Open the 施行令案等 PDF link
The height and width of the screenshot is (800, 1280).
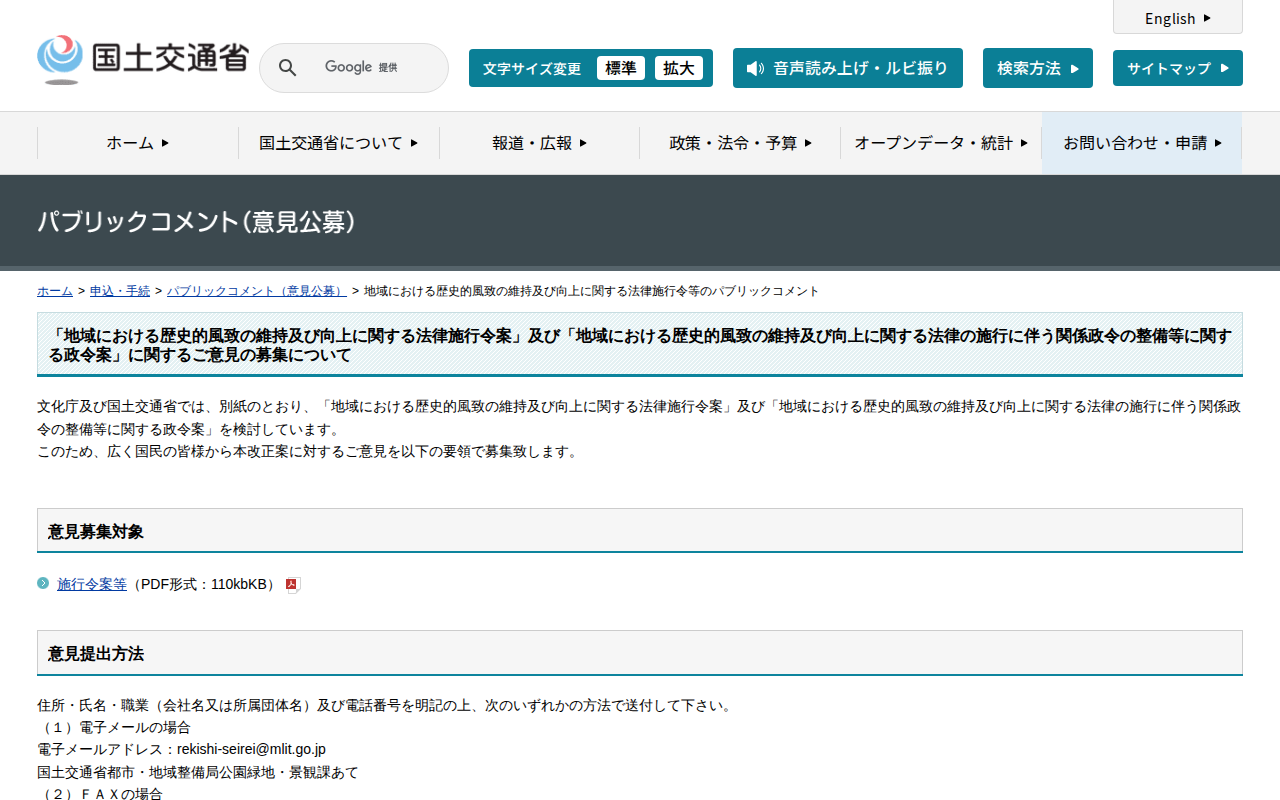(92, 584)
